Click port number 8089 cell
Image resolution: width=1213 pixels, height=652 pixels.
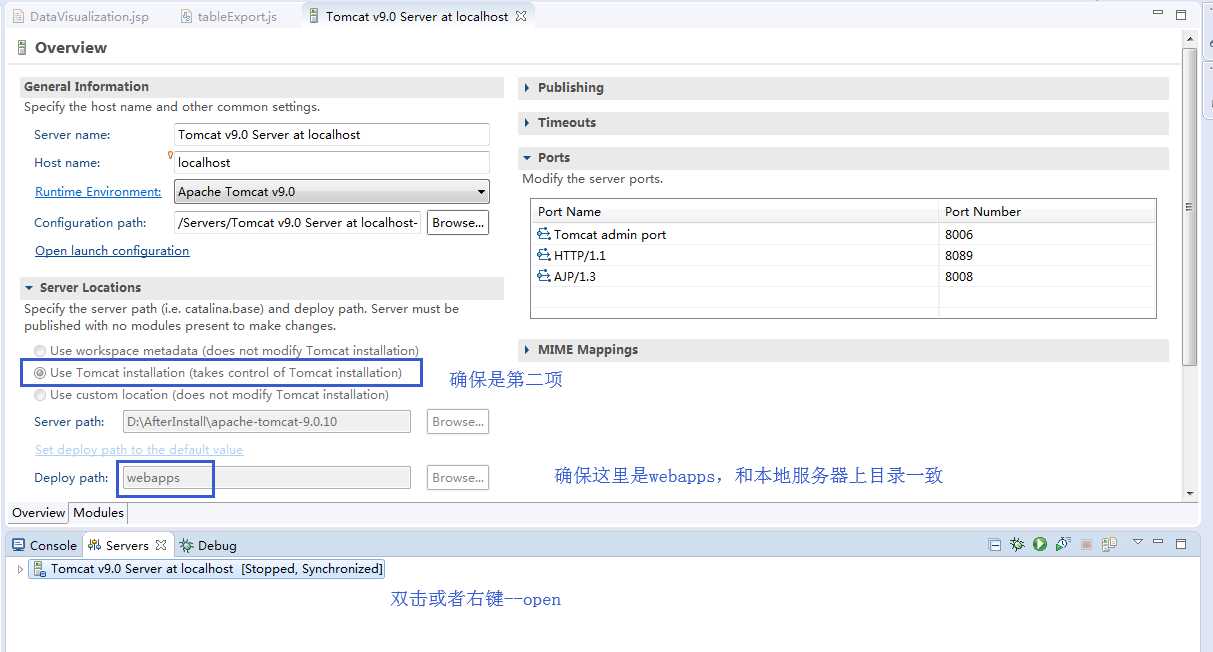pyautogui.click(x=1047, y=255)
